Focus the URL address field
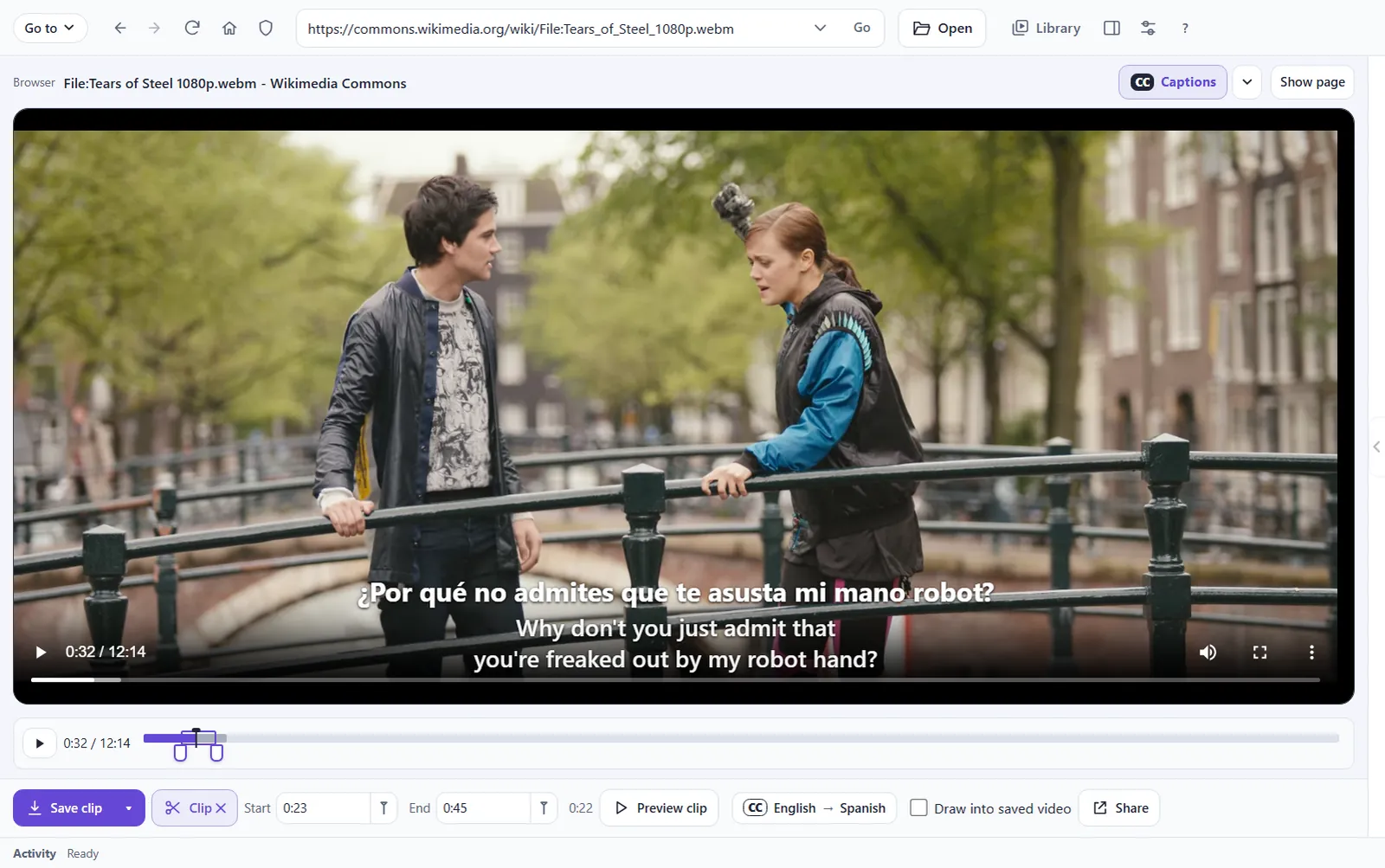Image resolution: width=1385 pixels, height=868 pixels. tap(554, 29)
